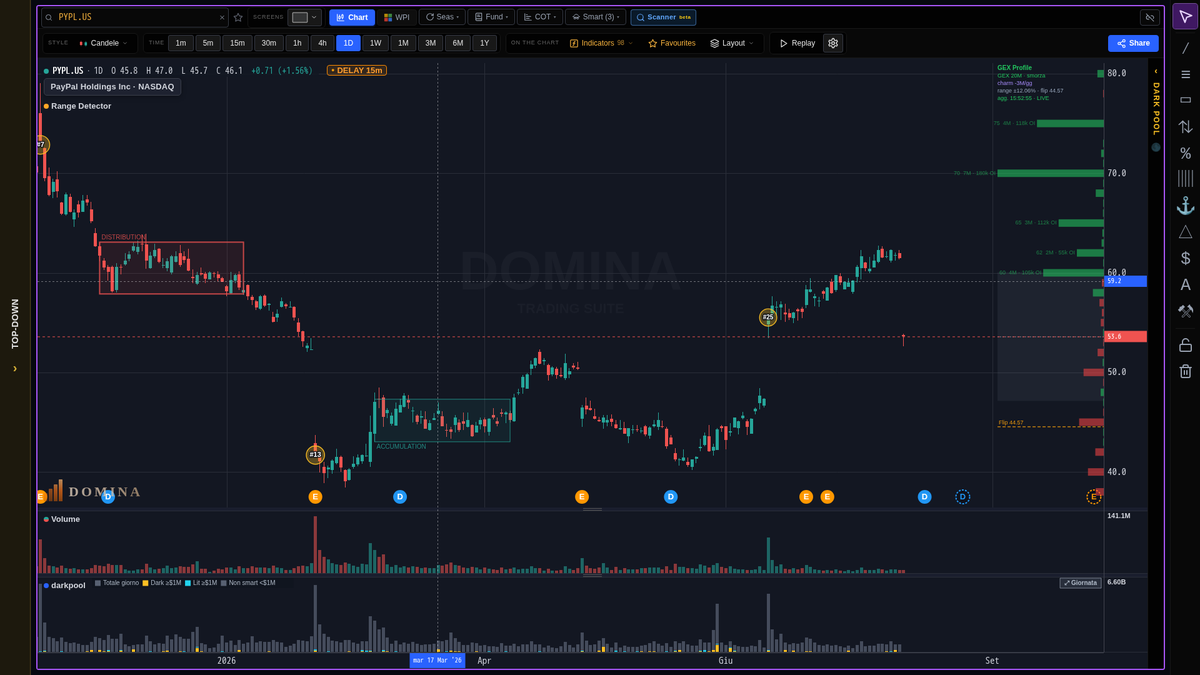1200x675 pixels.
Task: Click the DELAY 15m badge
Action: pyautogui.click(x=357, y=70)
